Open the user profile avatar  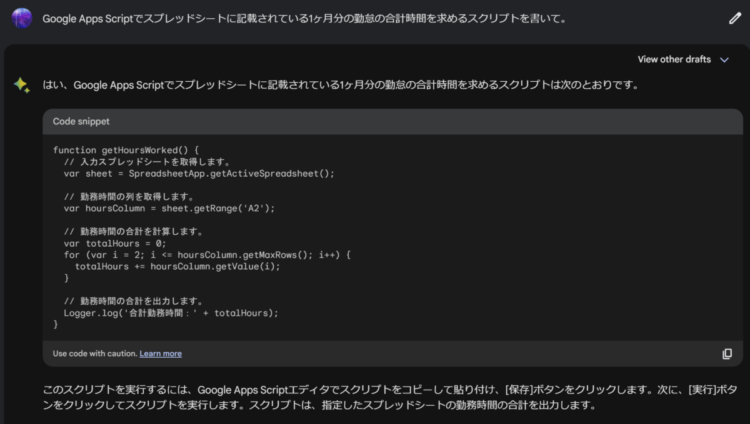(x=22, y=19)
